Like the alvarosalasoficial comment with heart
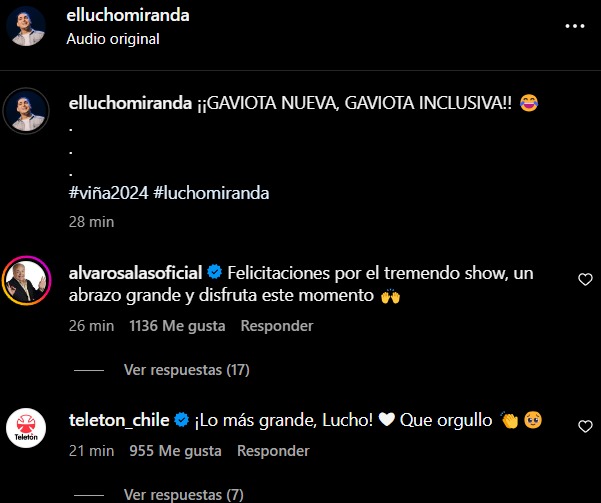601x503 pixels. [585, 279]
